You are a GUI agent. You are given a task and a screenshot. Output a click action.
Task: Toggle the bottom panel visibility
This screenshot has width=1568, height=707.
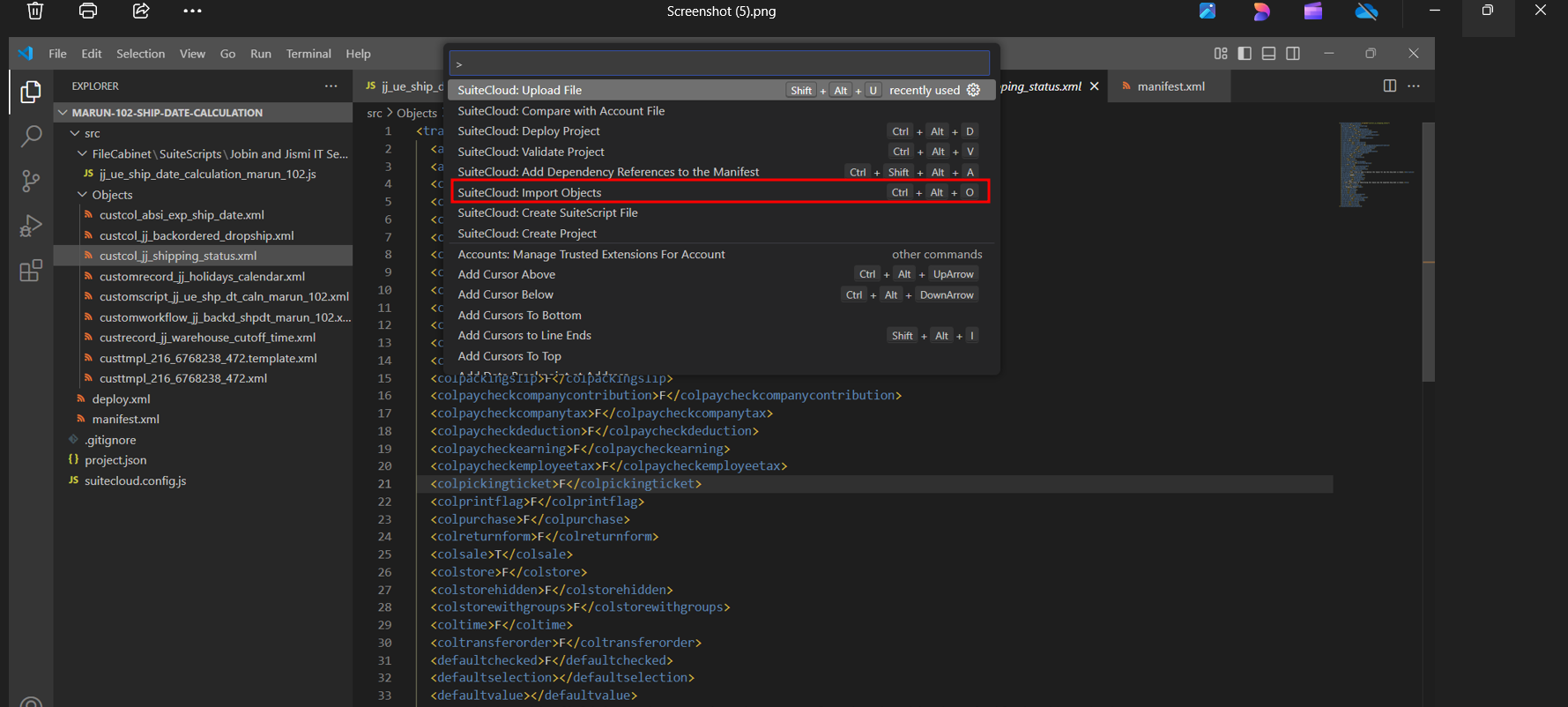click(x=1268, y=54)
